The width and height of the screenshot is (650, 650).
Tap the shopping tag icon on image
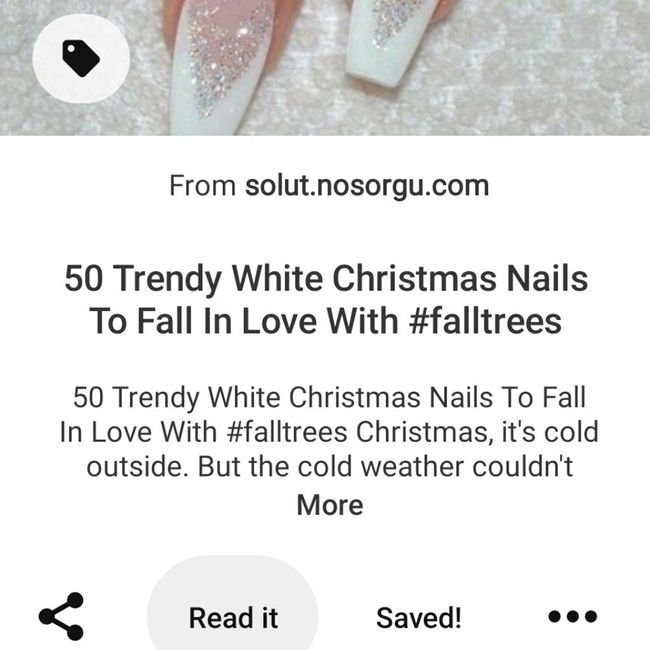pyautogui.click(x=81, y=58)
